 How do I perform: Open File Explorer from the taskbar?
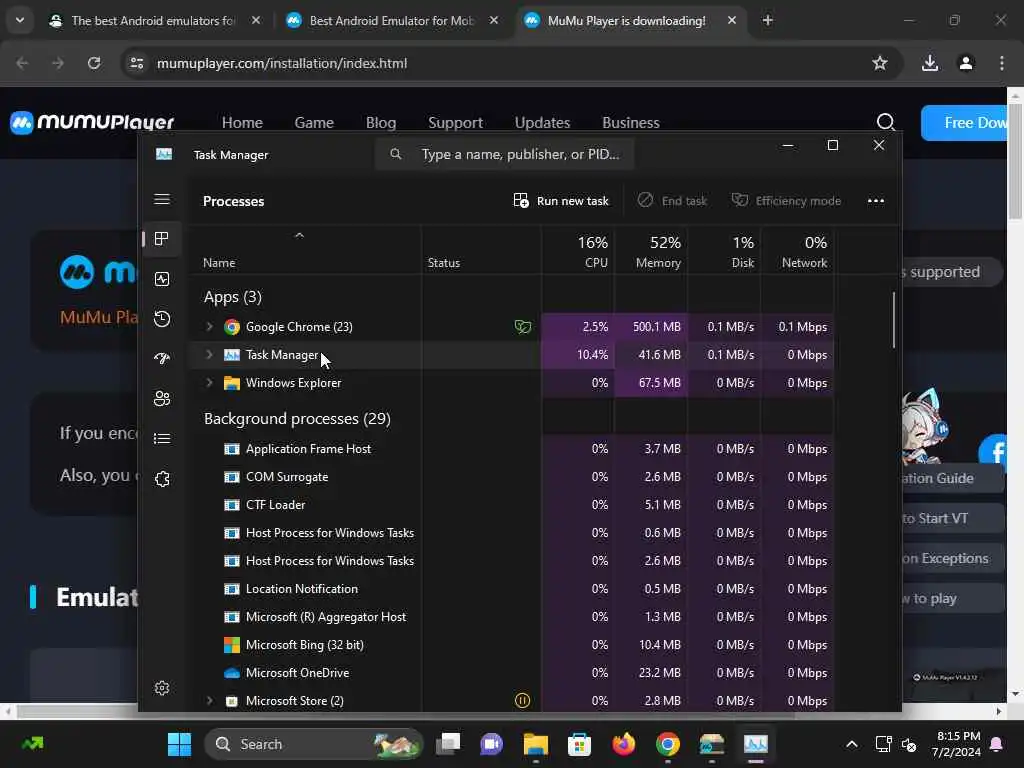536,744
